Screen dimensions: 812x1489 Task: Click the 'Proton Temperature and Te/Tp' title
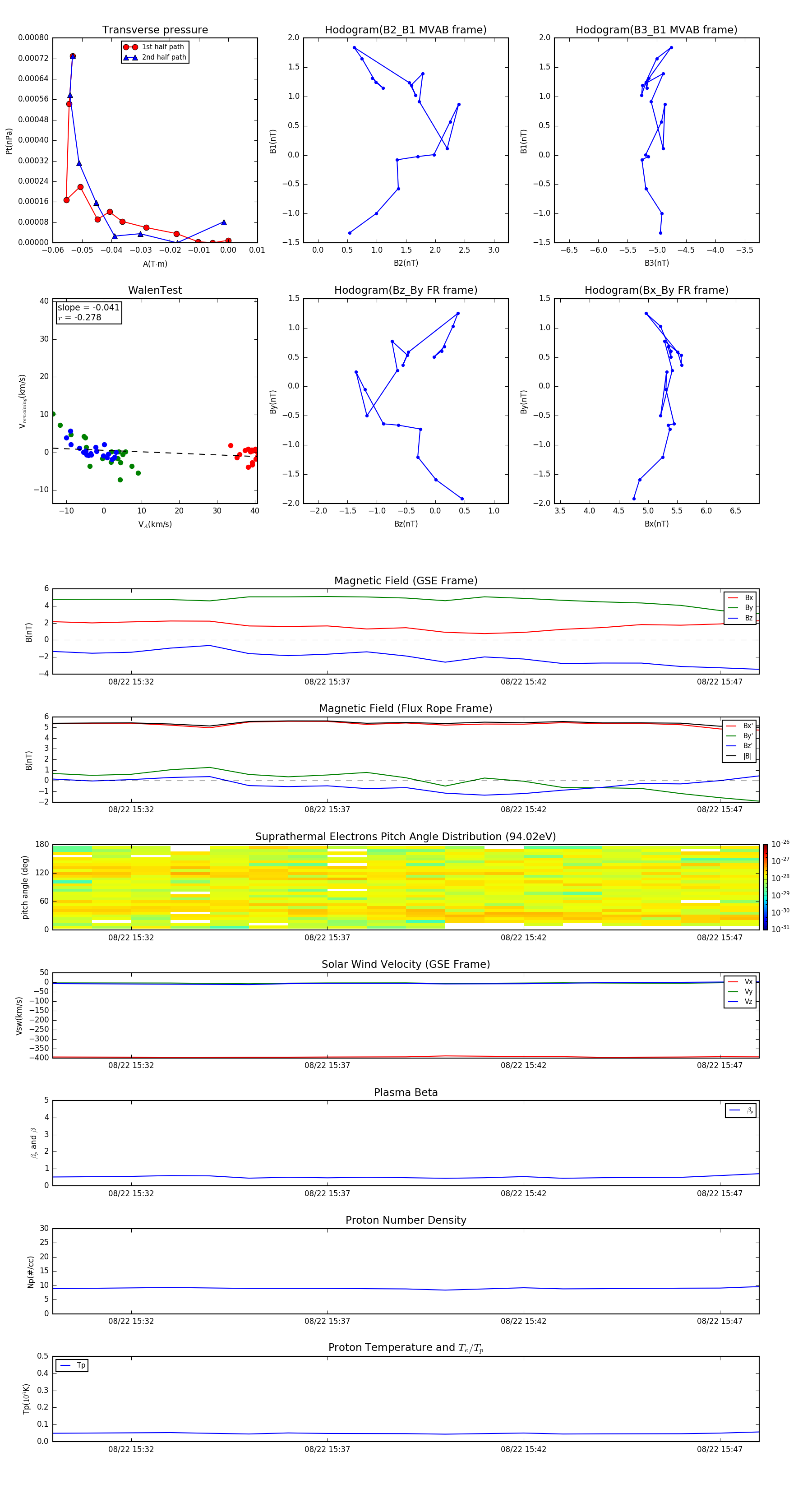pos(406,1347)
